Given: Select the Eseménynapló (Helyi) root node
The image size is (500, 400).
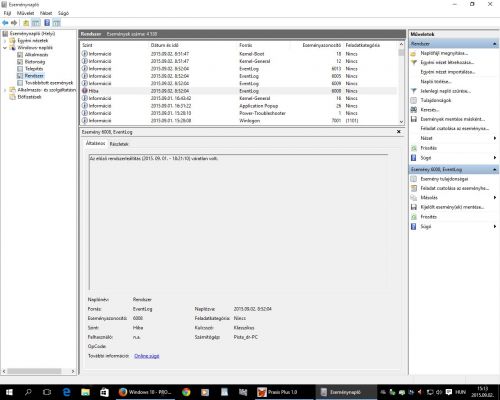Looking at the screenshot, I should click(32, 34).
